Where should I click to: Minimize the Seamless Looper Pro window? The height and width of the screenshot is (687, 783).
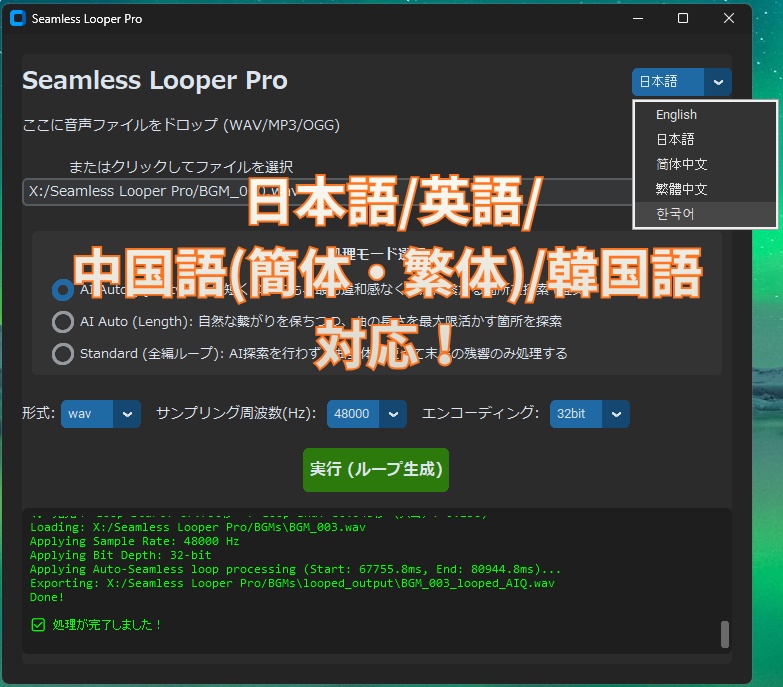click(x=638, y=18)
